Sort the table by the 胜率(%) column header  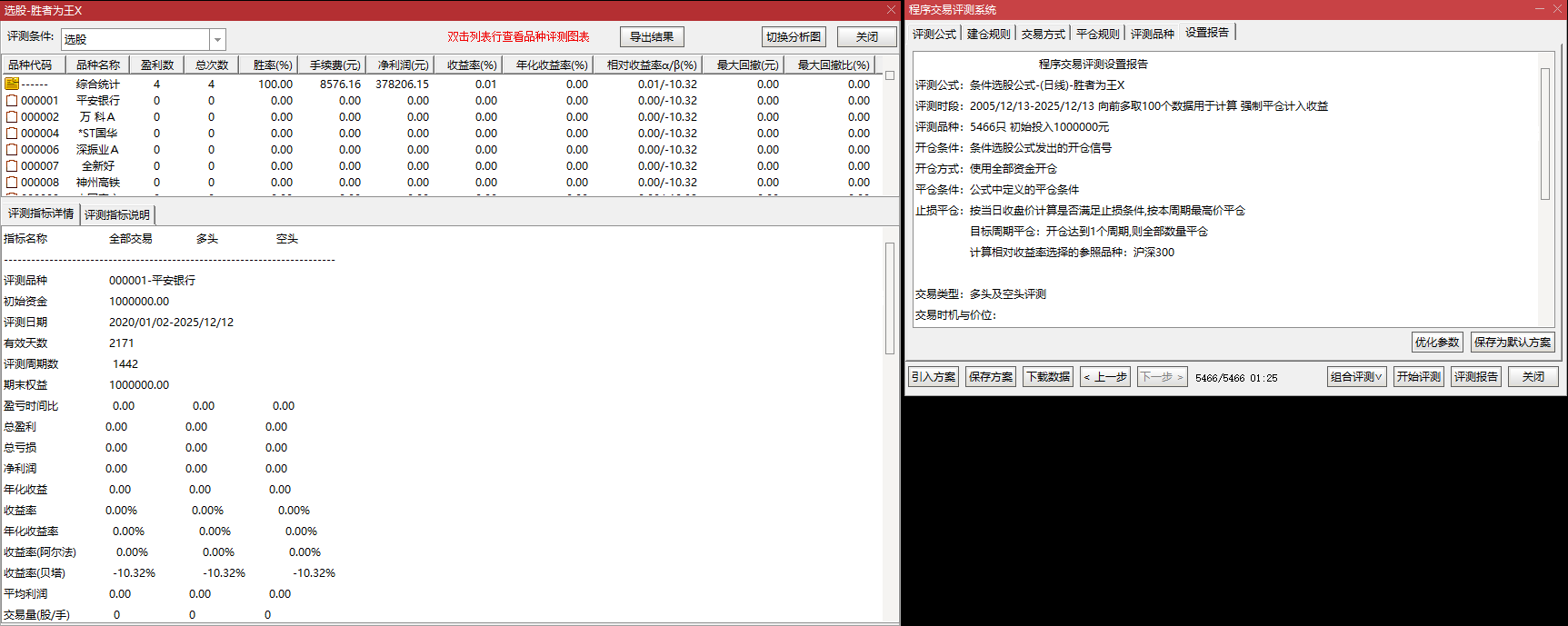click(x=273, y=65)
